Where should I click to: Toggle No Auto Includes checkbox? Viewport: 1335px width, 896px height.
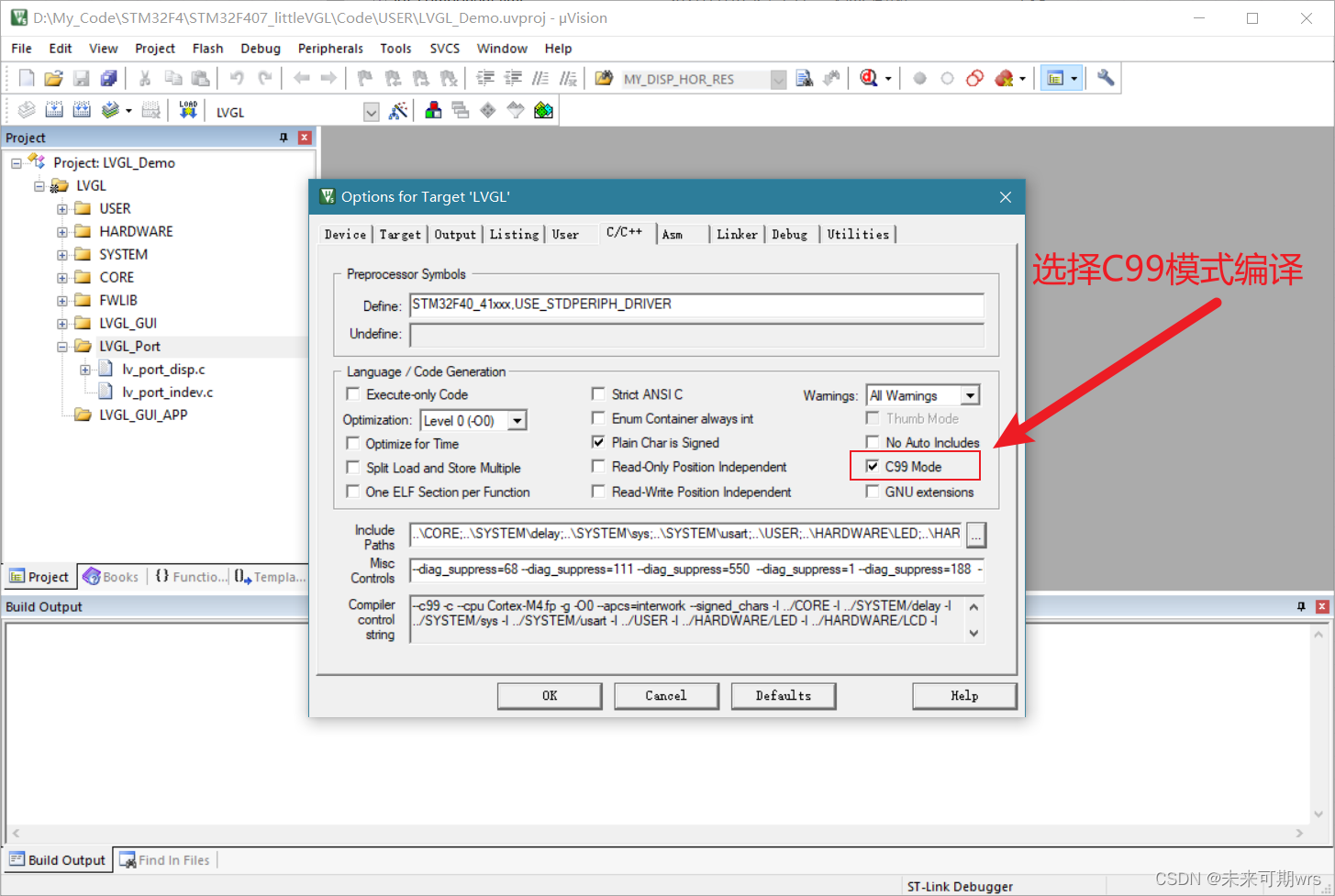873,442
